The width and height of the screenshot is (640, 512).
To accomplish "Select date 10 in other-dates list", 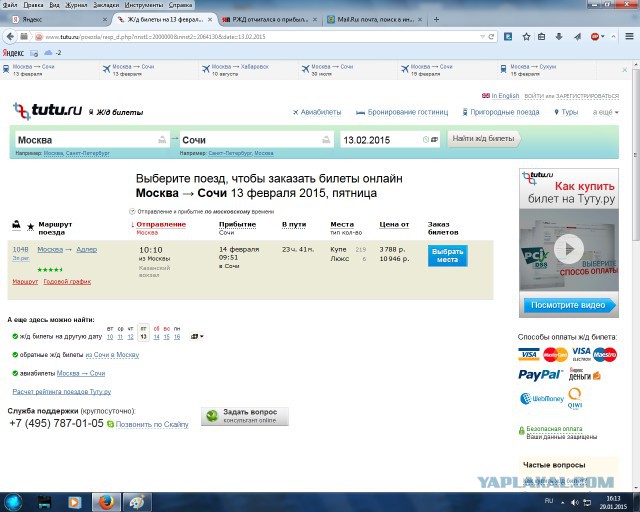I will tap(110, 337).
